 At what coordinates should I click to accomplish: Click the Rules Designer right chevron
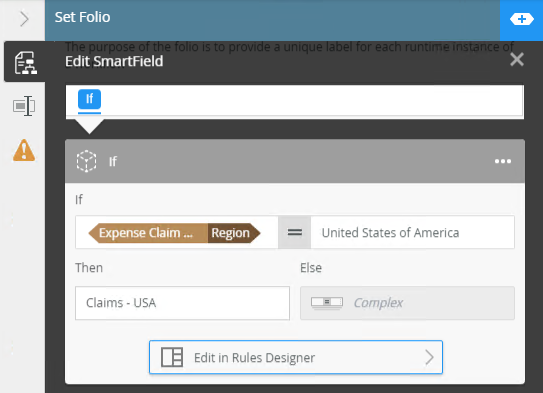429,357
